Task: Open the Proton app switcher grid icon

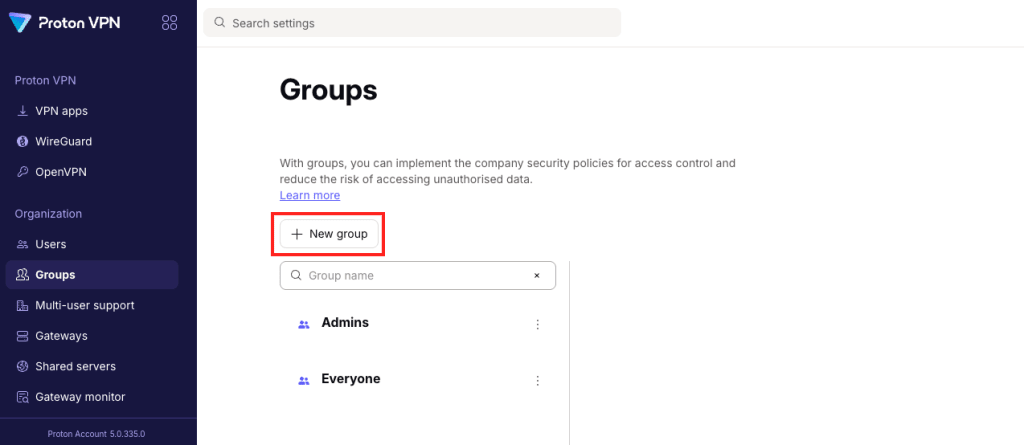Action: 169,23
